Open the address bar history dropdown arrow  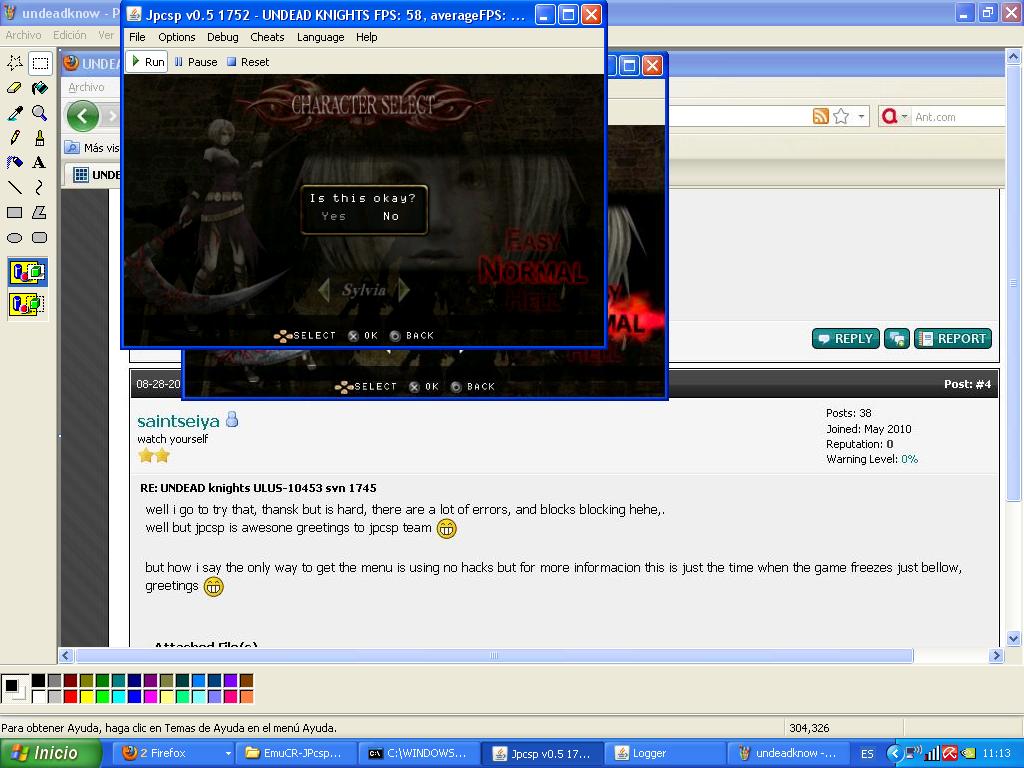[x=861, y=117]
